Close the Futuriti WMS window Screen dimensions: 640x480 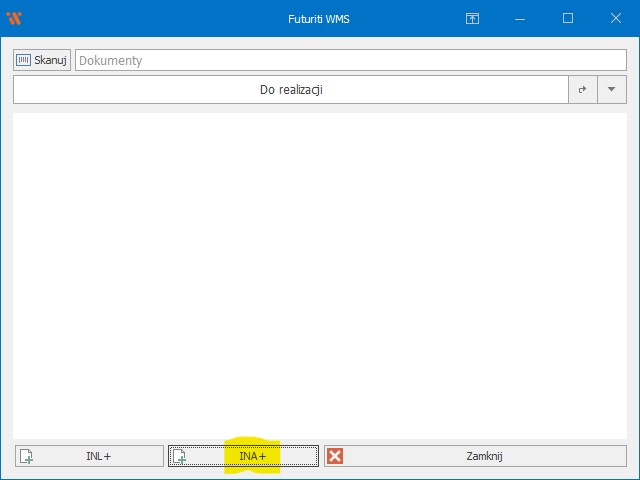coord(615,18)
